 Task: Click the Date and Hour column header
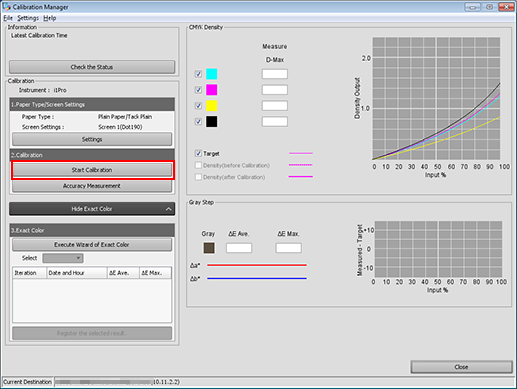click(77, 273)
